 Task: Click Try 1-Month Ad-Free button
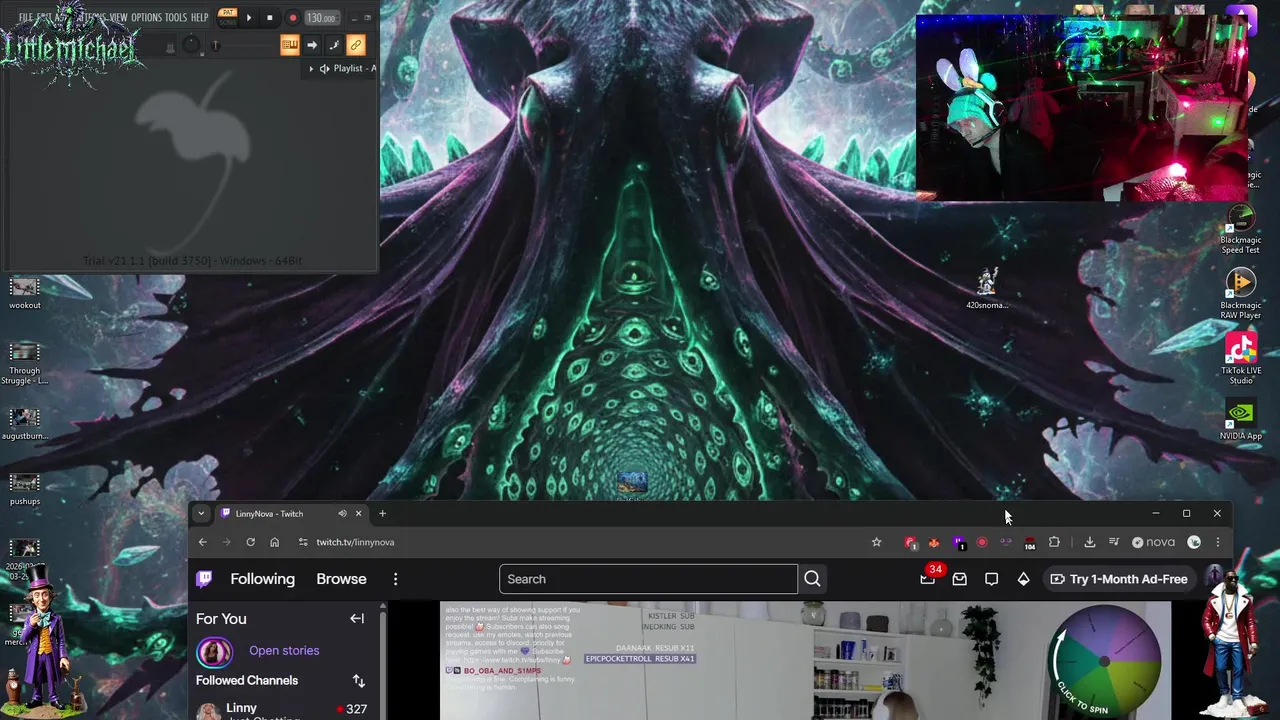(x=1119, y=579)
